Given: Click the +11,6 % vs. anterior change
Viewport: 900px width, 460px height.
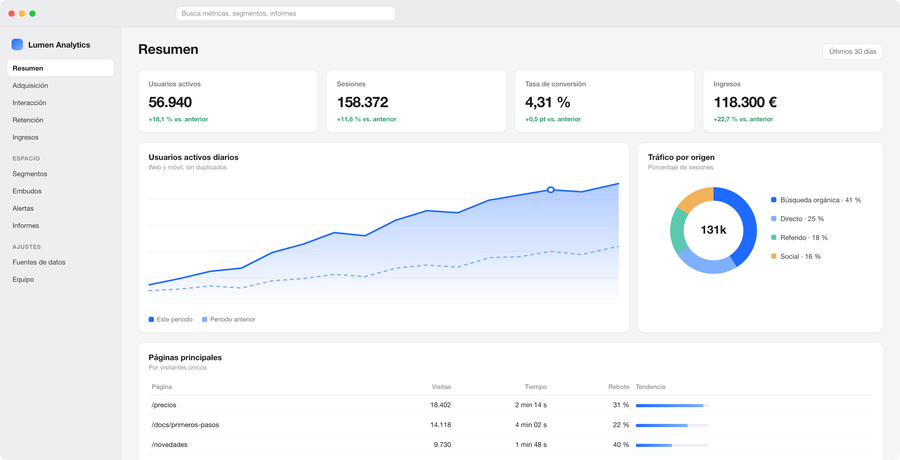Looking at the screenshot, I should (366, 119).
